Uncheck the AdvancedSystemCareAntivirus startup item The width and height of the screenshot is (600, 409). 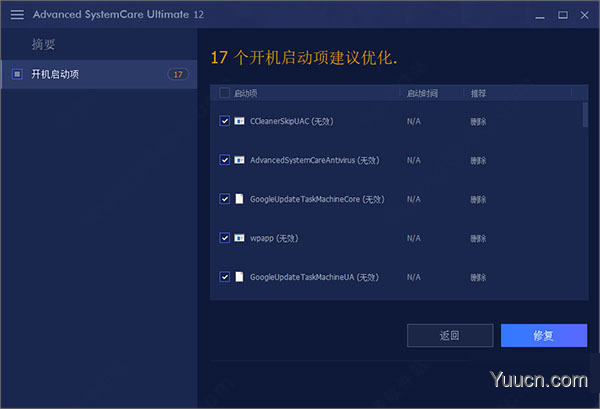pos(225,160)
